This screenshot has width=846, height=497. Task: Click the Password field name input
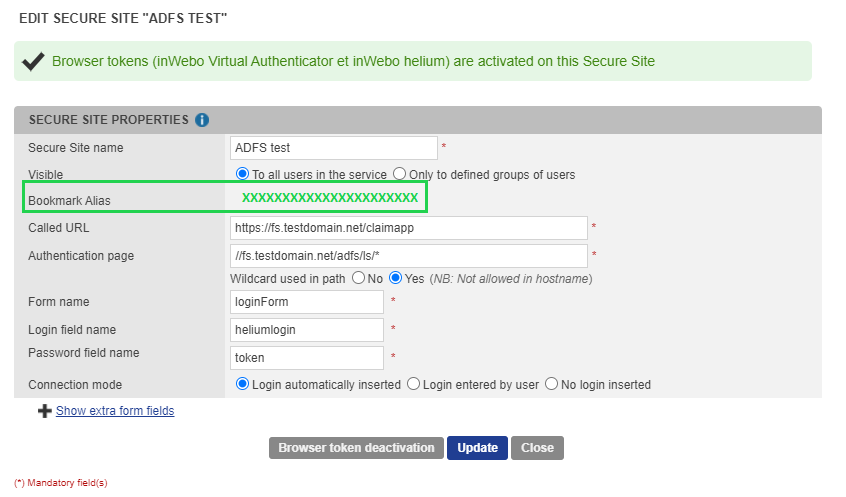pyautogui.click(x=307, y=357)
